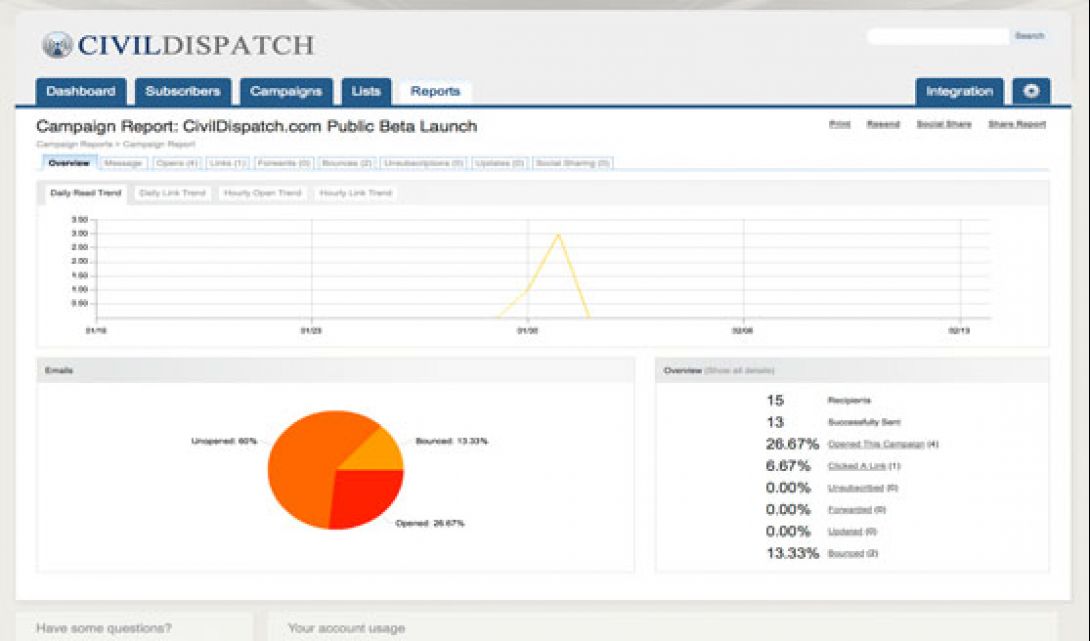The width and height of the screenshot is (1090, 641).
Task: Open the Integration tab
Action: tap(959, 91)
